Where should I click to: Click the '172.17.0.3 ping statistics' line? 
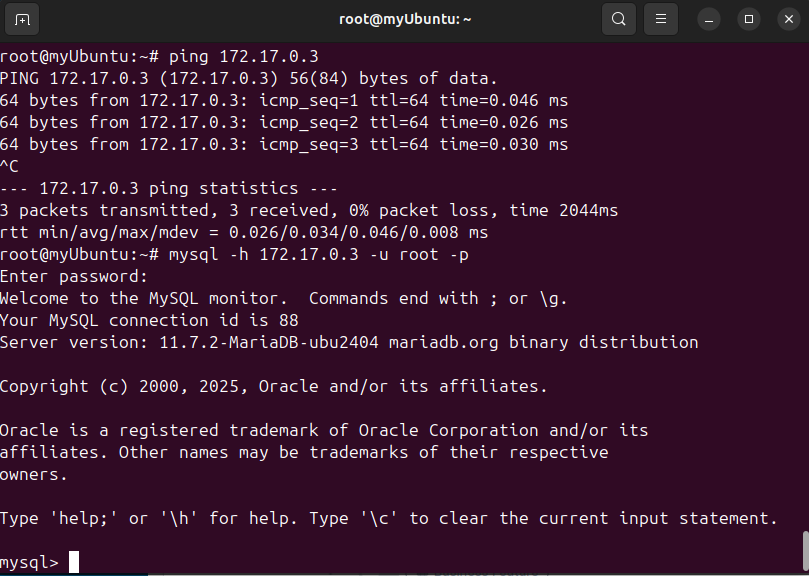pyautogui.click(x=169, y=188)
